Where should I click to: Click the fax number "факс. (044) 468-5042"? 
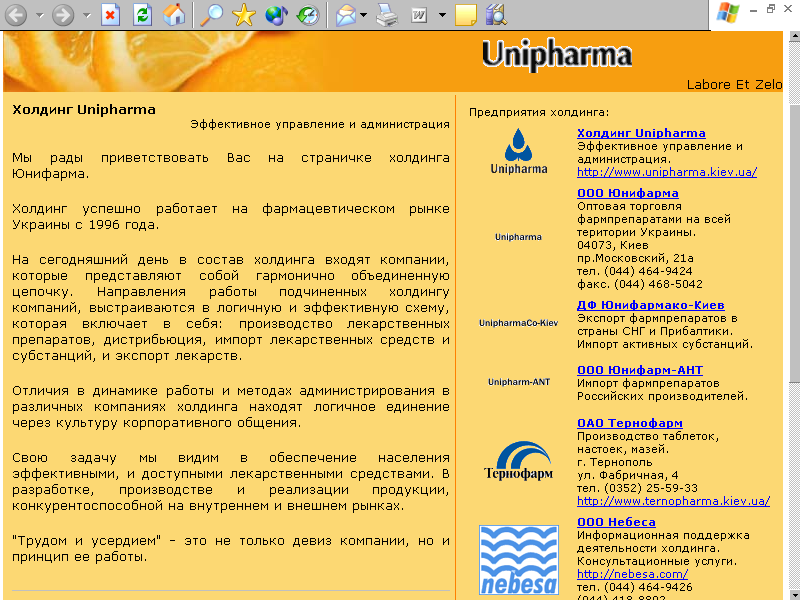(x=640, y=284)
